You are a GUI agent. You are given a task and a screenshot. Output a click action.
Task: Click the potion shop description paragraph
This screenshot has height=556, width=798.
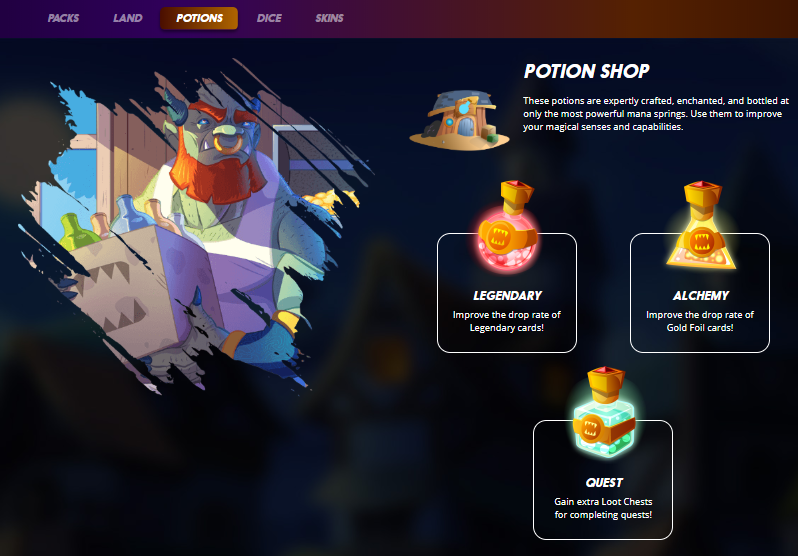pyautogui.click(x=656, y=114)
